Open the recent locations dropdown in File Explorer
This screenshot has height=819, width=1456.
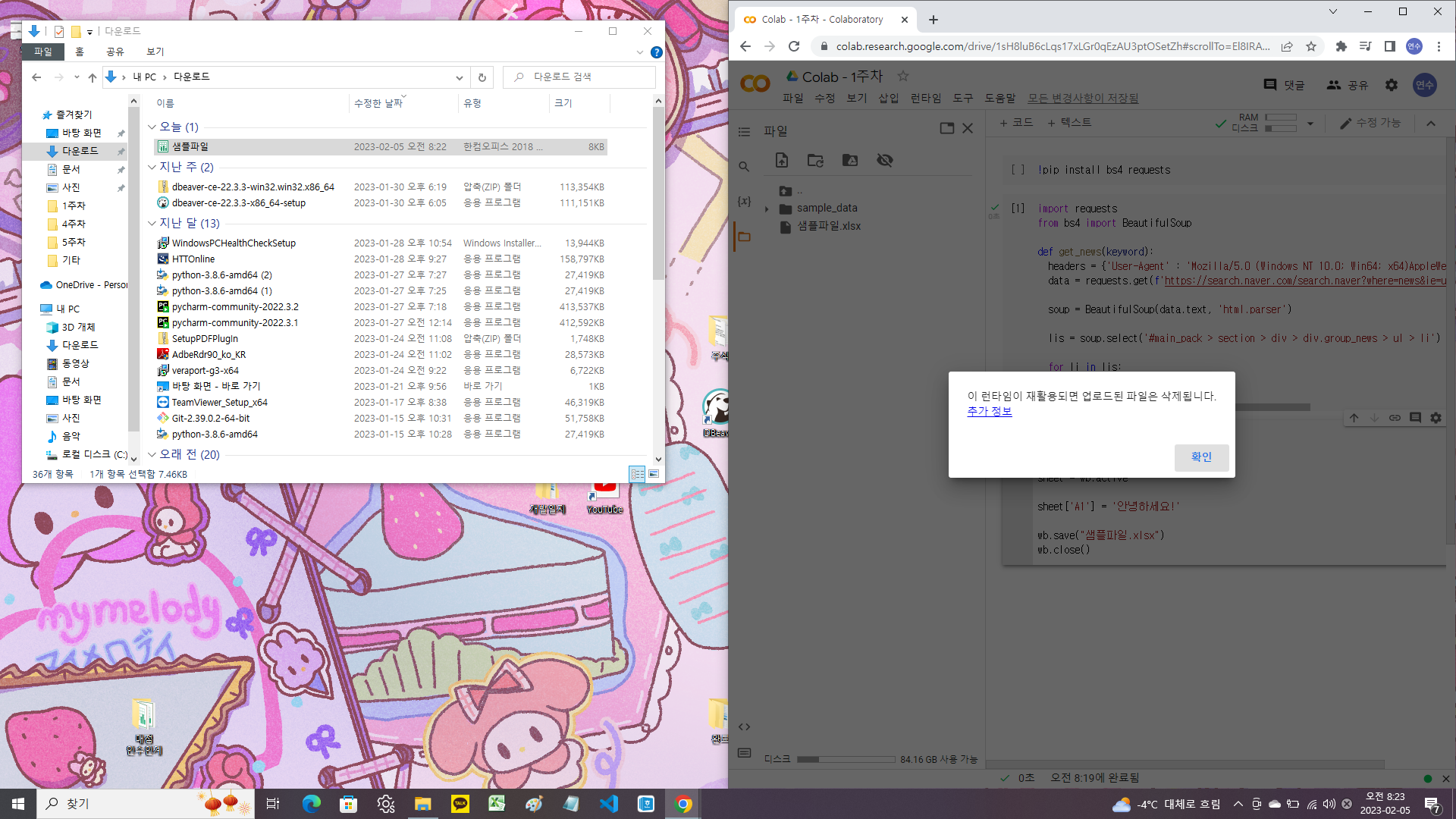(77, 77)
